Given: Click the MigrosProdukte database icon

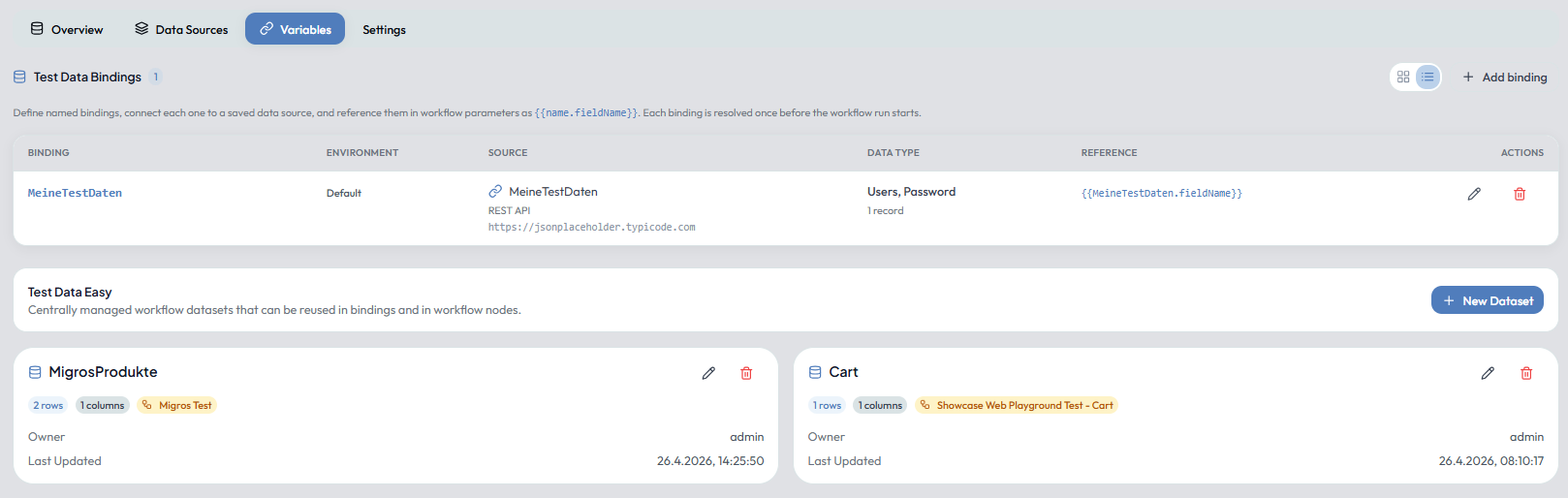Looking at the screenshot, I should pos(35,372).
